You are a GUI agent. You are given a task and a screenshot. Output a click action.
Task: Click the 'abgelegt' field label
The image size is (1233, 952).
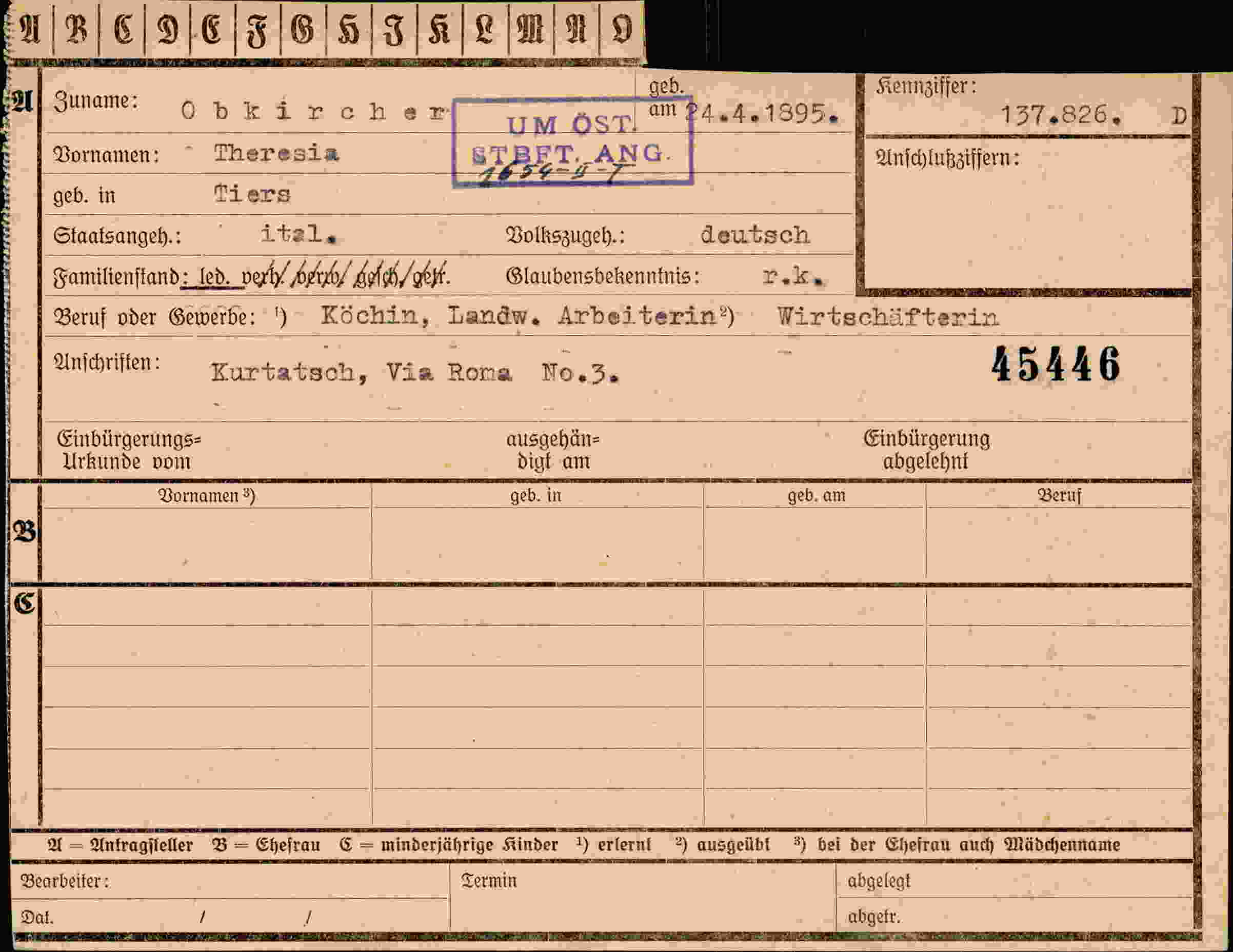(879, 881)
